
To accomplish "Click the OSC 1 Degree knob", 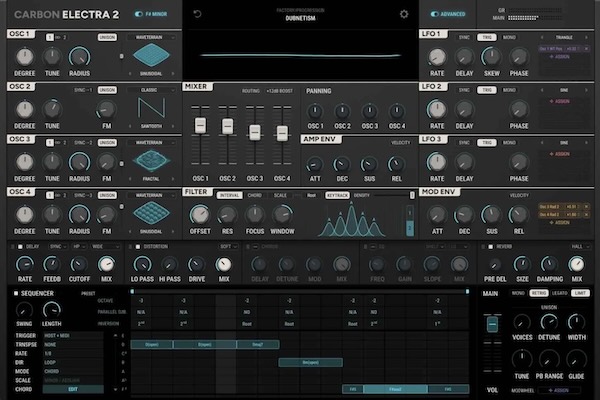I will tap(24, 57).
